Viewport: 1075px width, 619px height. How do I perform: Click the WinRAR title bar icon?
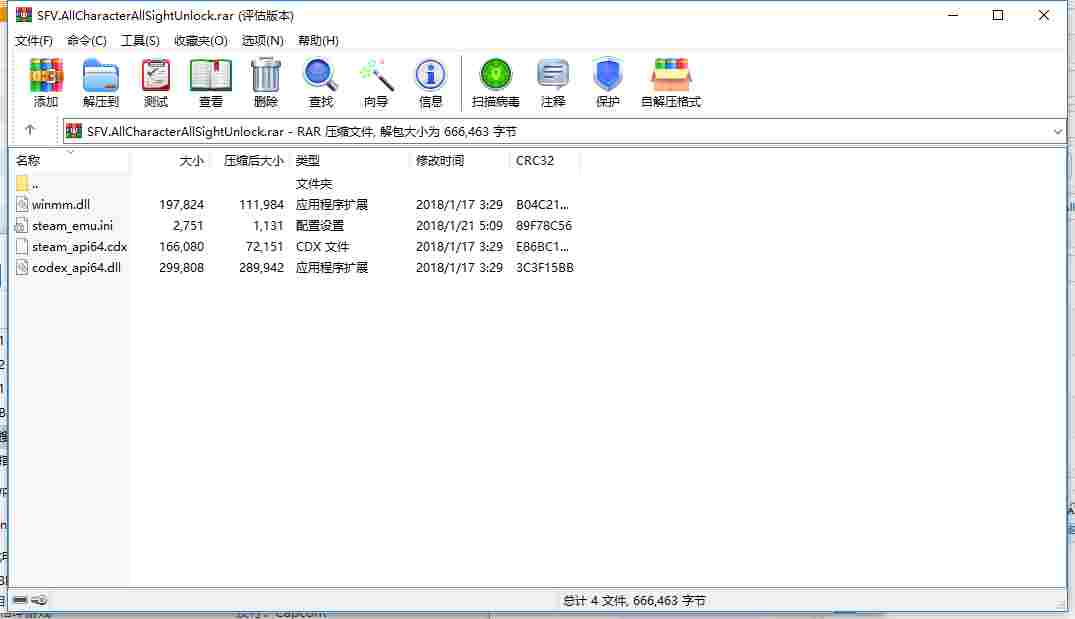pos(24,14)
